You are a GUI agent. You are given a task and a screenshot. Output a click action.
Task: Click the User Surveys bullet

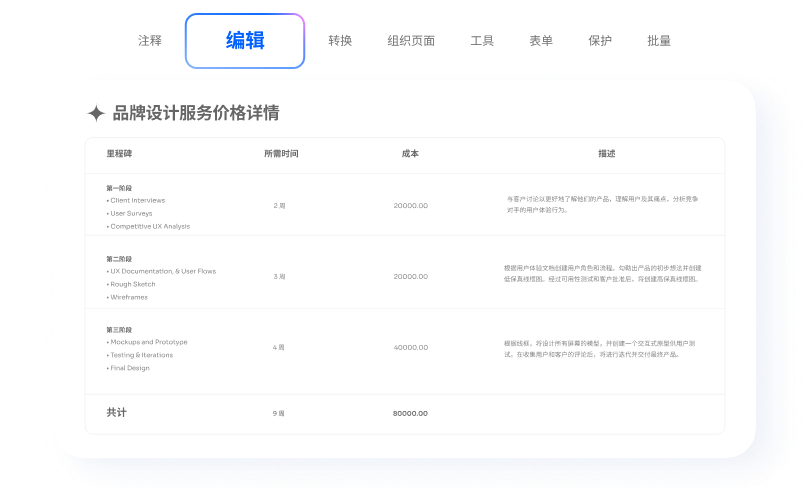tap(130, 213)
